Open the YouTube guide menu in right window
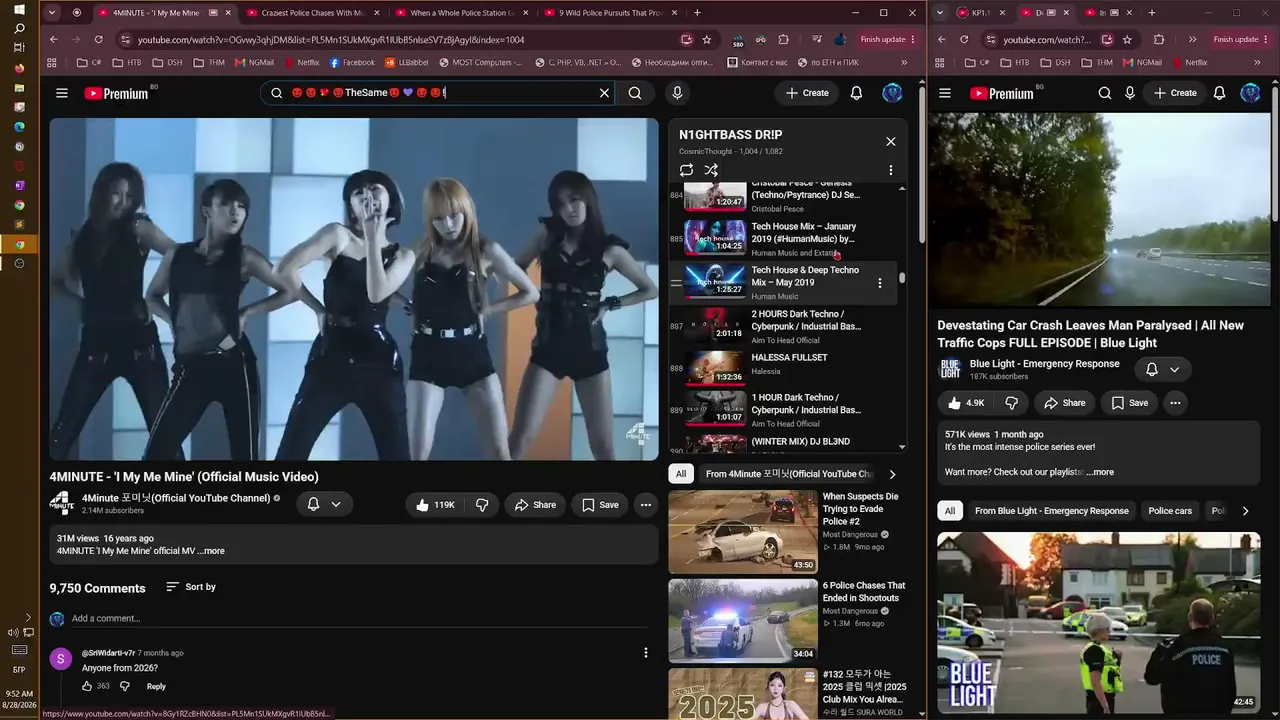1280x720 pixels. (945, 93)
